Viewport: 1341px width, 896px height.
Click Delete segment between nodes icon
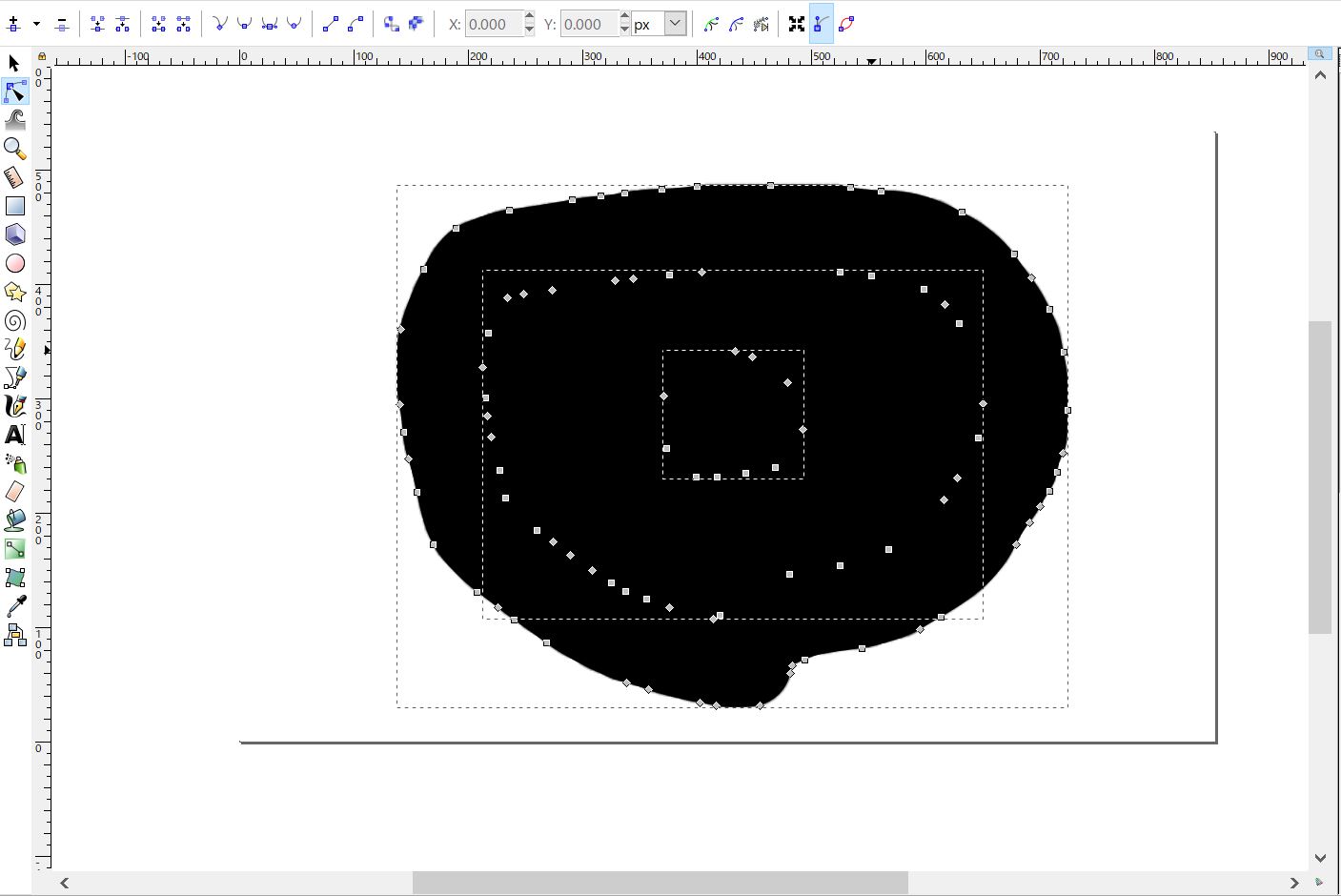(183, 24)
